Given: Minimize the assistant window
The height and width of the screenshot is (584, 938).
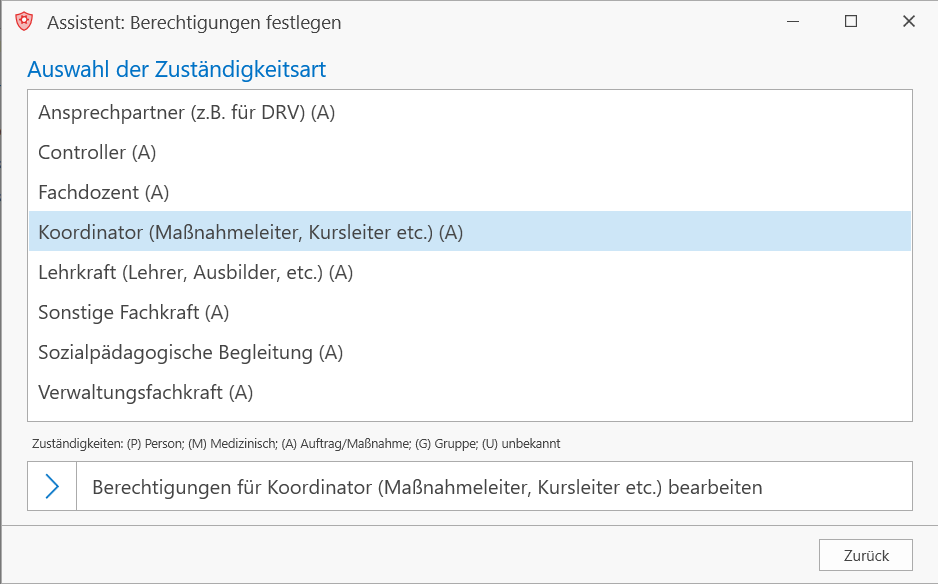Looking at the screenshot, I should click(793, 22).
